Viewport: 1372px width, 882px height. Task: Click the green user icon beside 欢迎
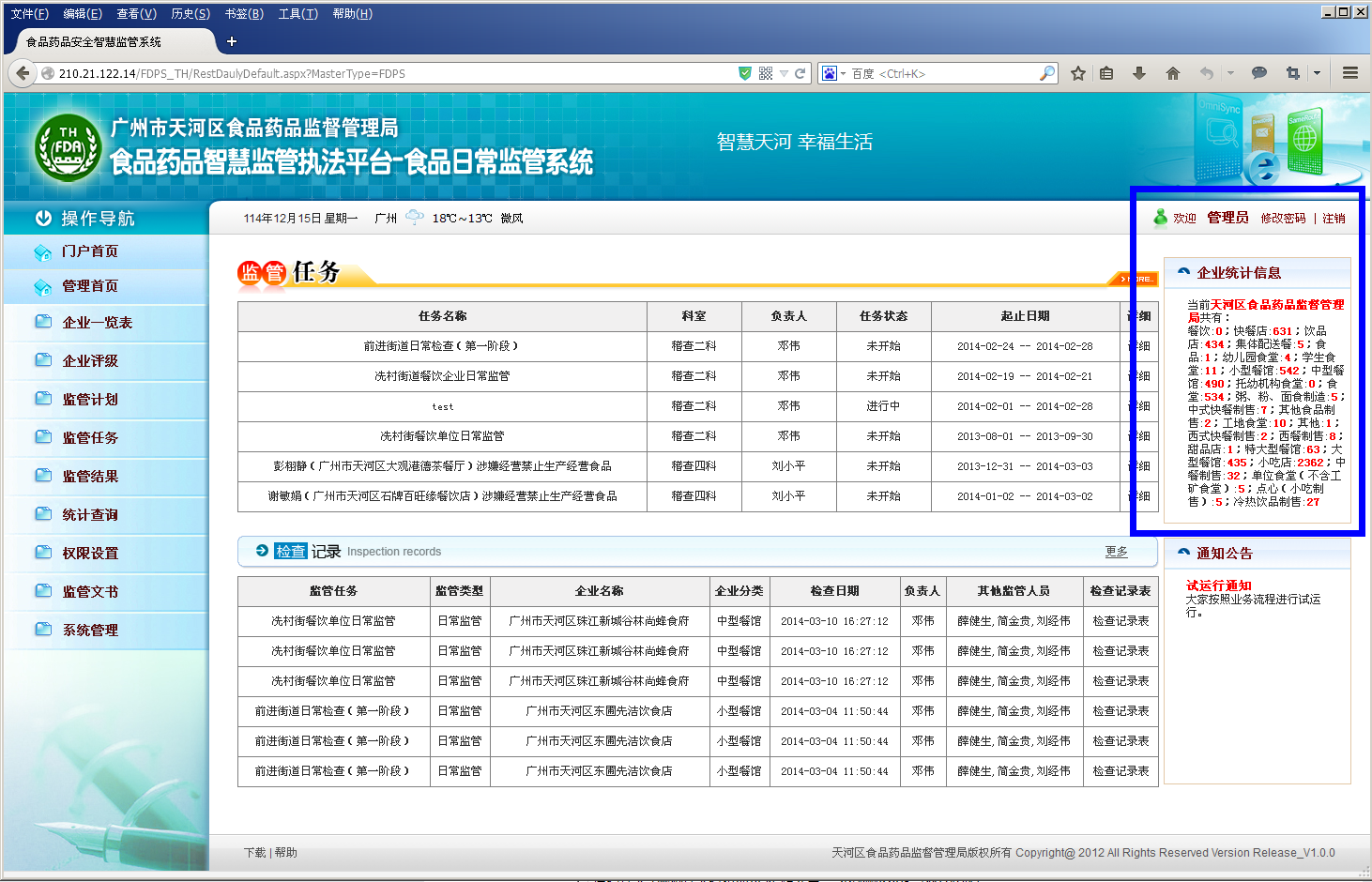[x=1161, y=218]
